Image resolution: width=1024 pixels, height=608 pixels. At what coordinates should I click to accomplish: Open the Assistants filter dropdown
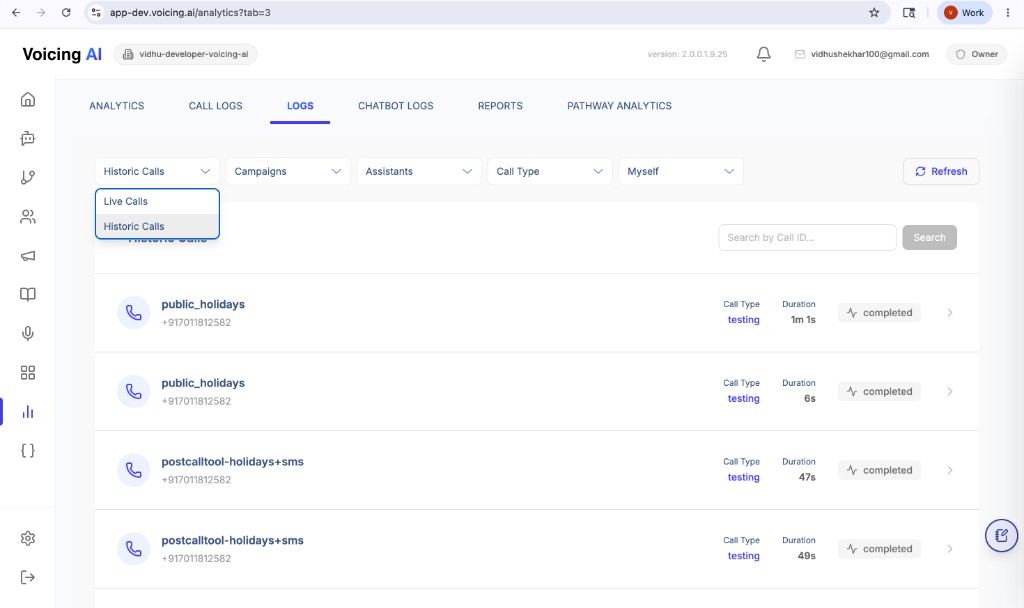[419, 171]
